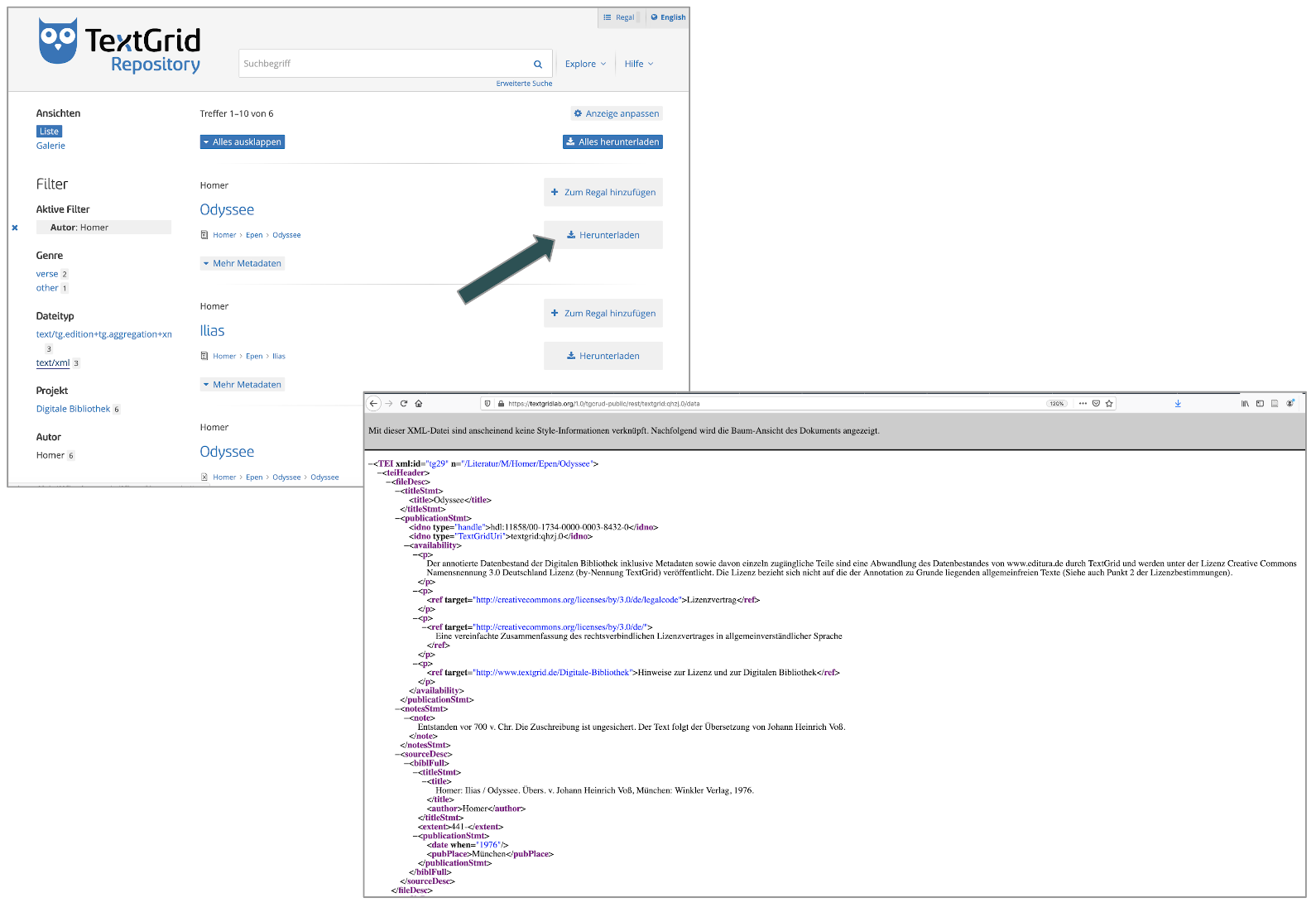Click Epen breadcrumb under Ilias
This screenshot has width=1316, height=907.
254,357
